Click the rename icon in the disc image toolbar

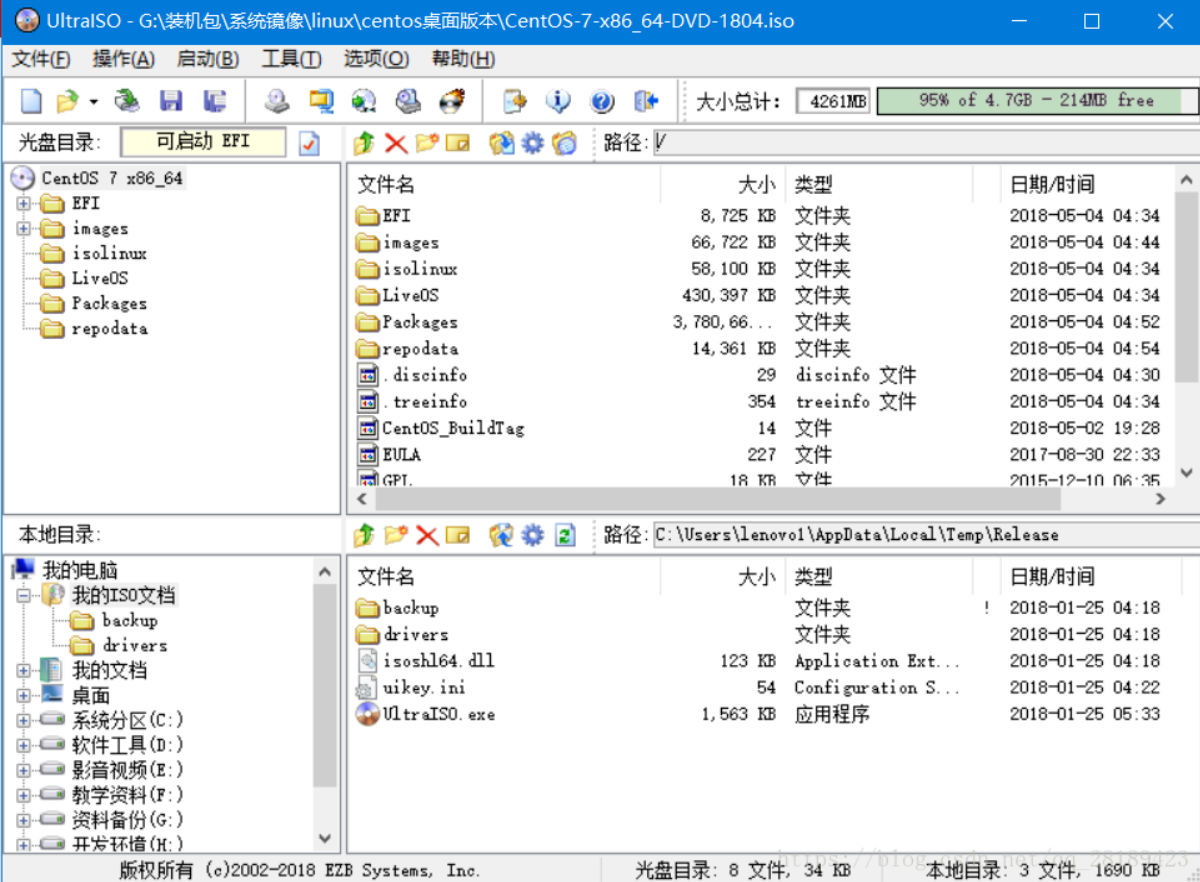(458, 143)
